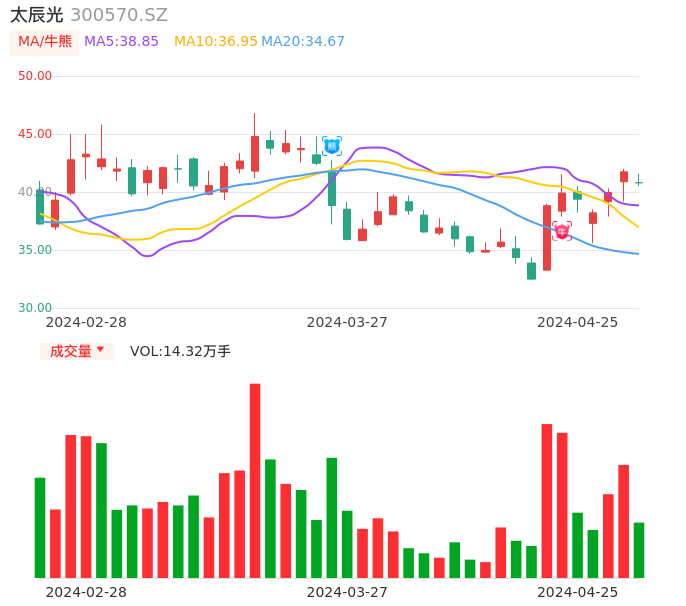Viewport: 686px width, 606px height.
Task: Click the tallest red volume bar
Action: tap(255, 480)
